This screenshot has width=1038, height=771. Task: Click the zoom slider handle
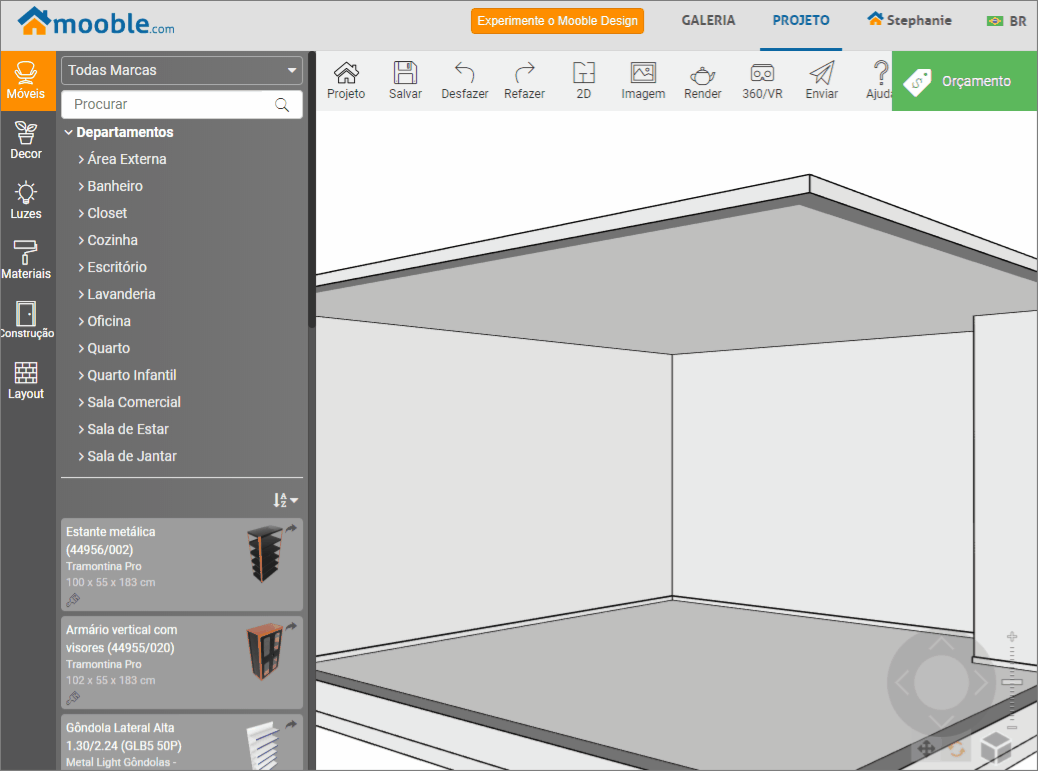point(1012,682)
